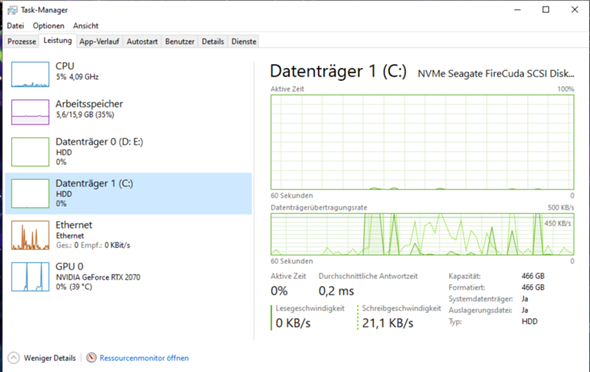This screenshot has height=372, width=590.
Task: Open the Ansicht menu
Action: (x=86, y=26)
